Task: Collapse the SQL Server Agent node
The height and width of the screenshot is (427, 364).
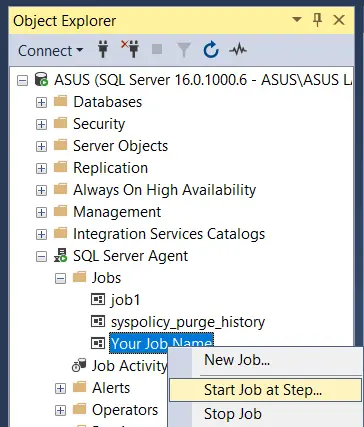Action: click(x=41, y=256)
